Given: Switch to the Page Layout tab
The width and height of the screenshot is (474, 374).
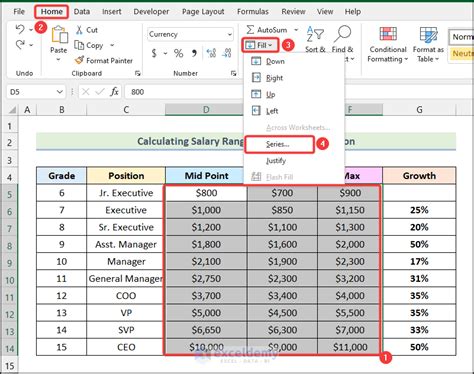Looking at the screenshot, I should pyautogui.click(x=203, y=12).
